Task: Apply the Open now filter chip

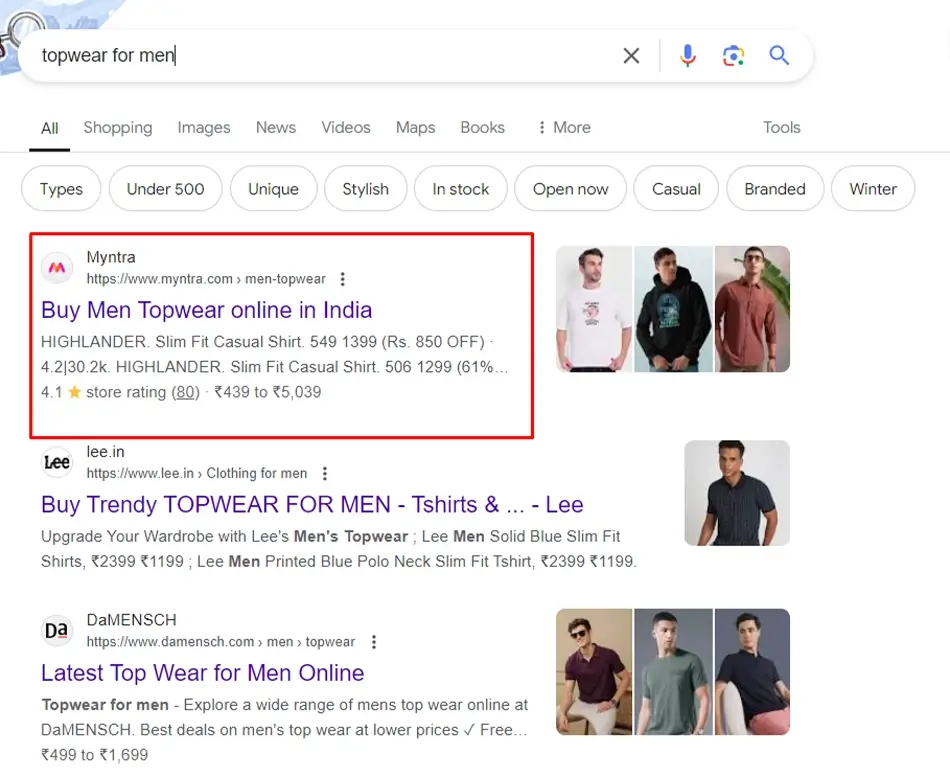Action: coord(570,189)
